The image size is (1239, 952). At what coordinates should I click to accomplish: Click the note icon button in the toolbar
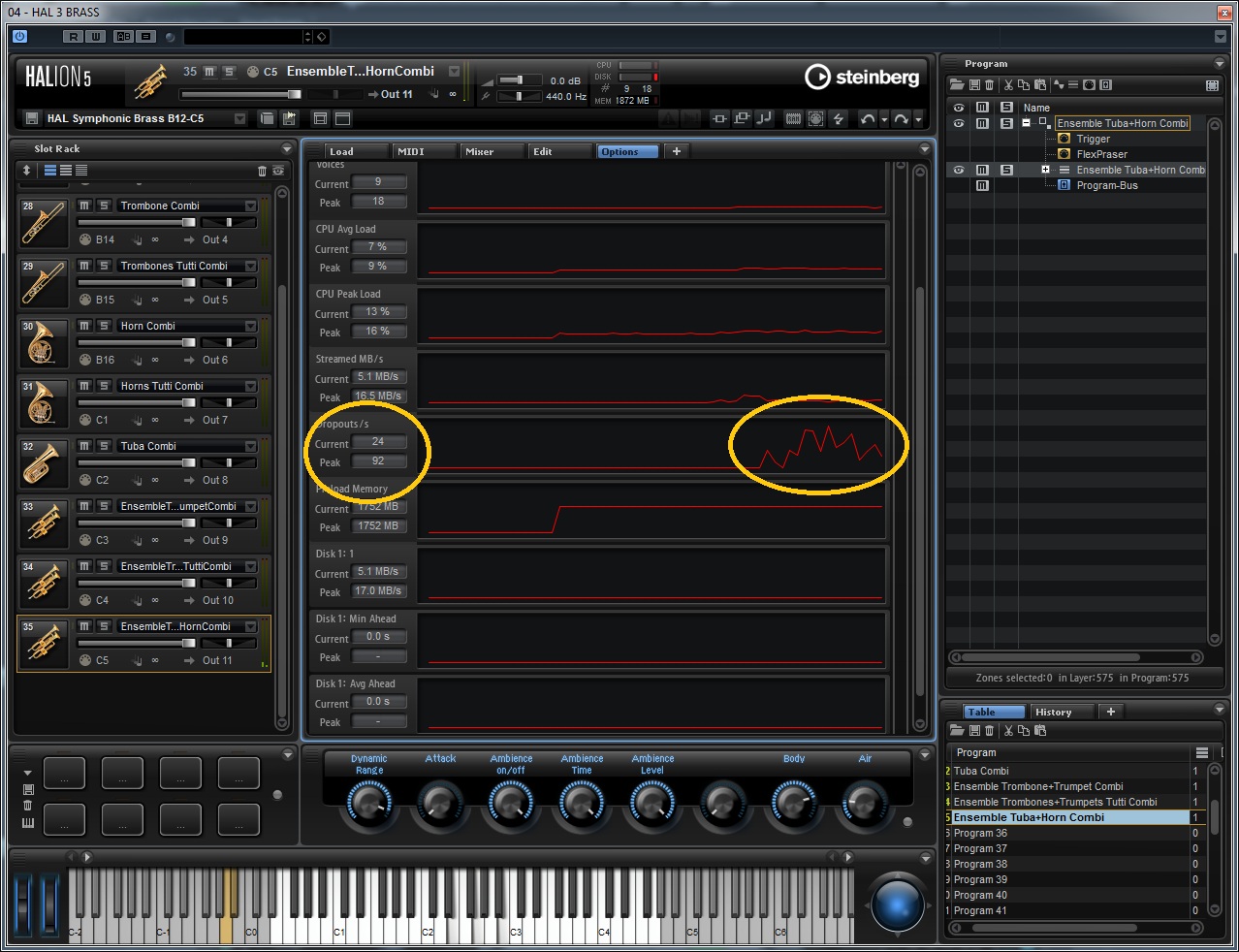[764, 118]
